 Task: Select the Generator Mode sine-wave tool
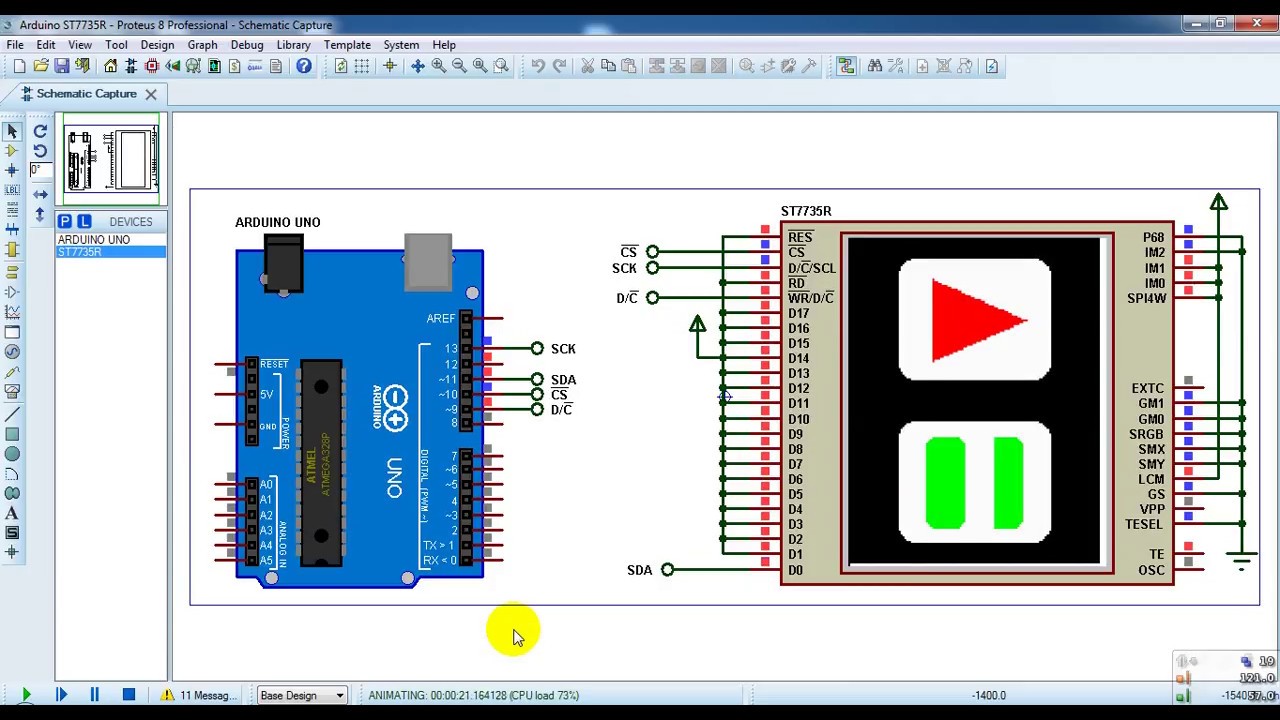[x=12, y=352]
